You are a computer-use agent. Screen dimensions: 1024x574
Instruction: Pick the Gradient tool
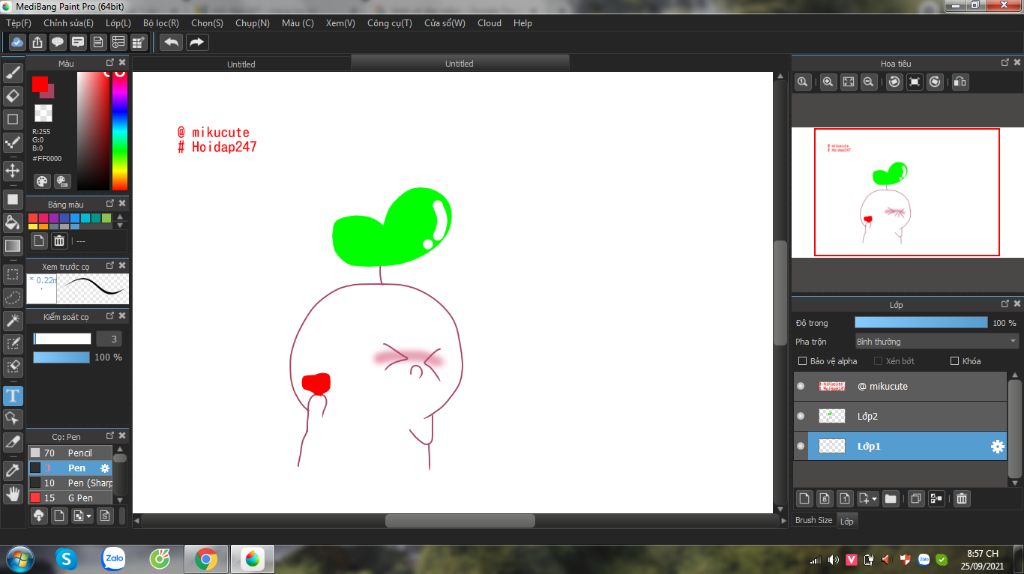(x=12, y=246)
